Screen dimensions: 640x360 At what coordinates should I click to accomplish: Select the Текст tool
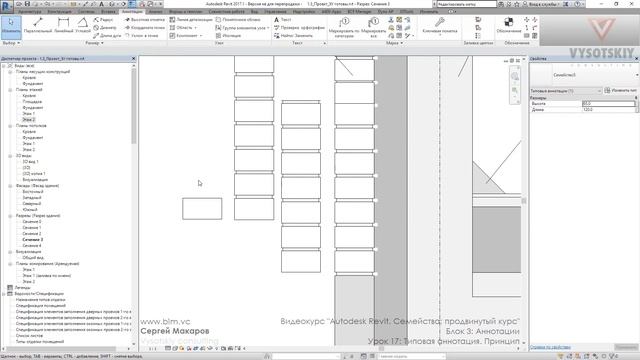coord(282,20)
